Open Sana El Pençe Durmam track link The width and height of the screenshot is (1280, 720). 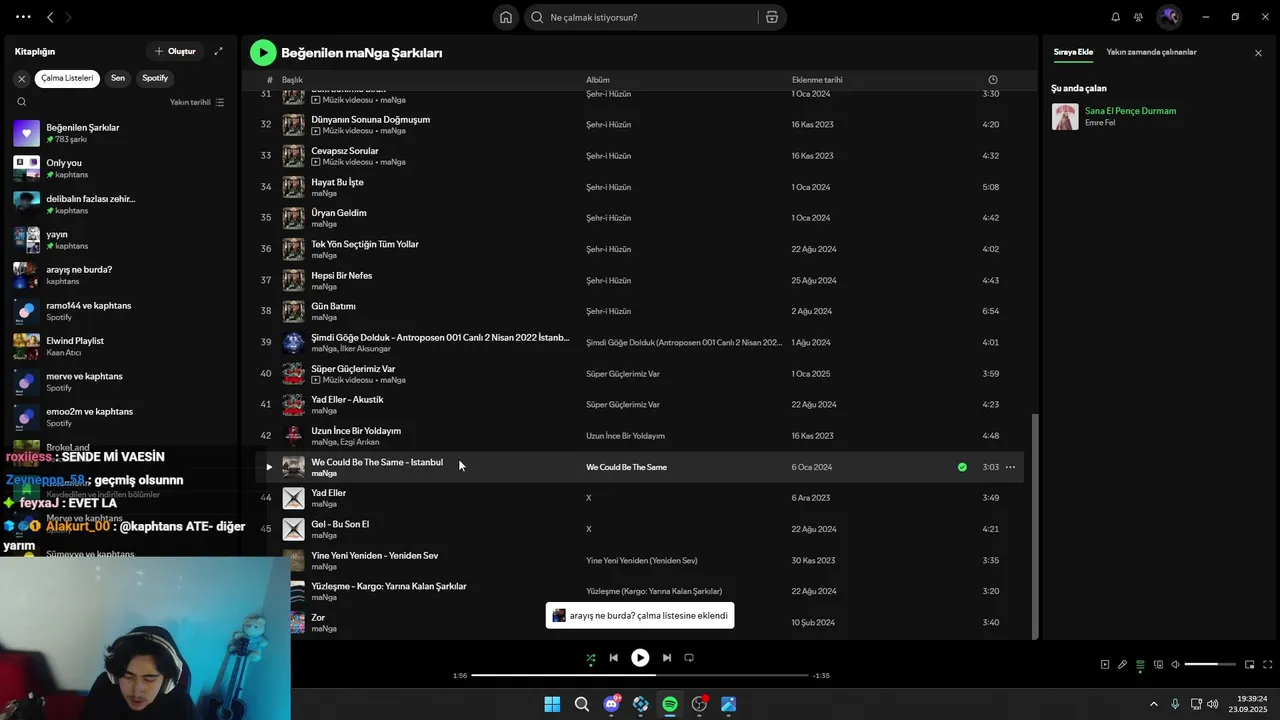tap(1130, 111)
